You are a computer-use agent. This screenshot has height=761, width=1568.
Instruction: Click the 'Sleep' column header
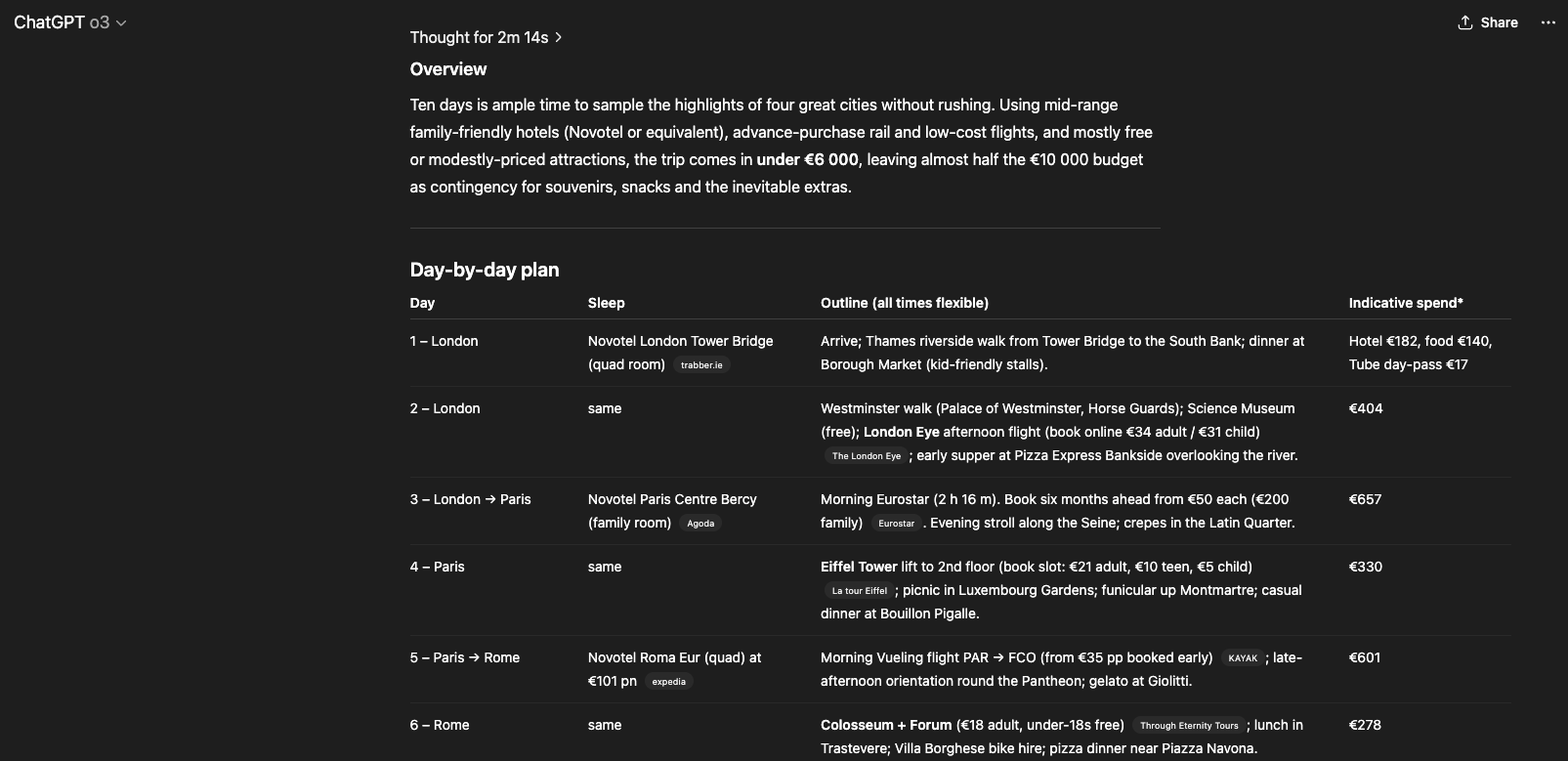(x=606, y=303)
